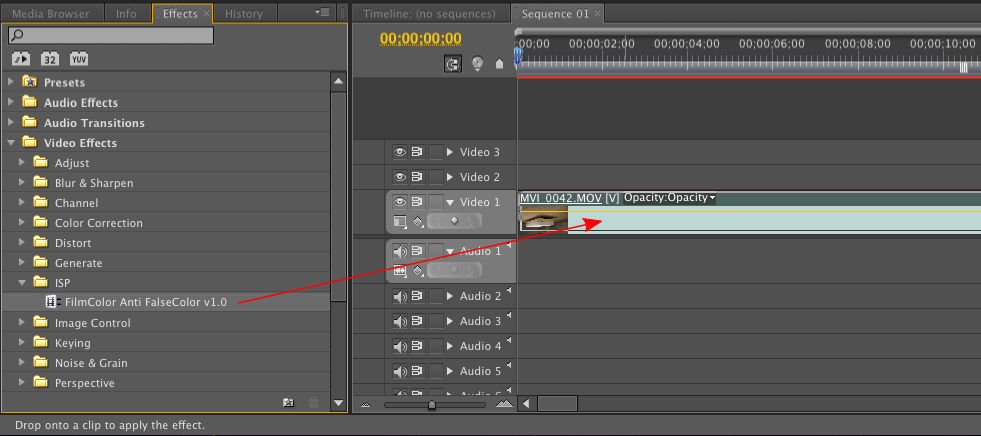This screenshot has height=436, width=981.
Task: Click the timeline zoom slider handle
Action: pyautogui.click(x=432, y=405)
